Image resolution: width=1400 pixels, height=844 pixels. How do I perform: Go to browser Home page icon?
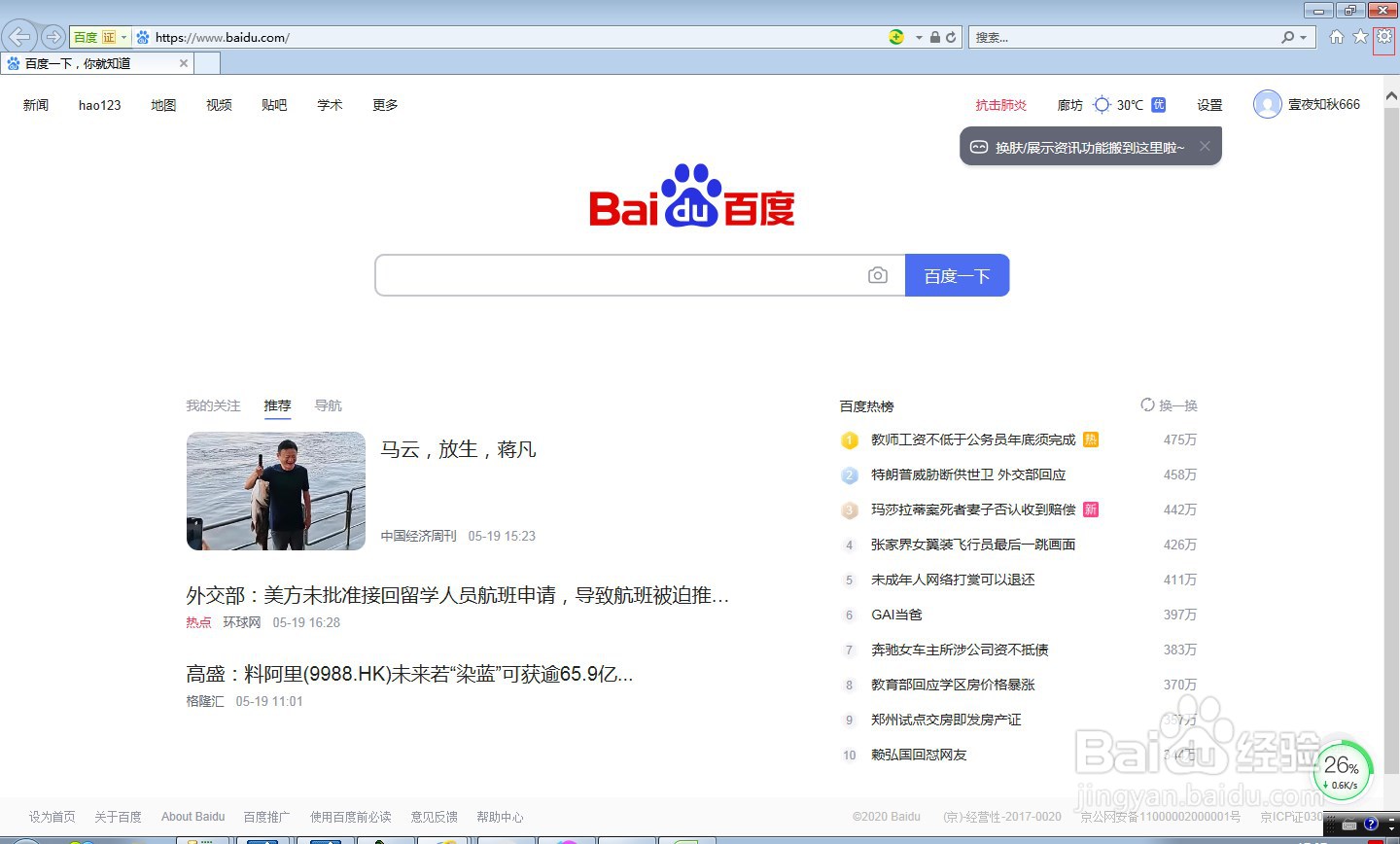click(1337, 37)
